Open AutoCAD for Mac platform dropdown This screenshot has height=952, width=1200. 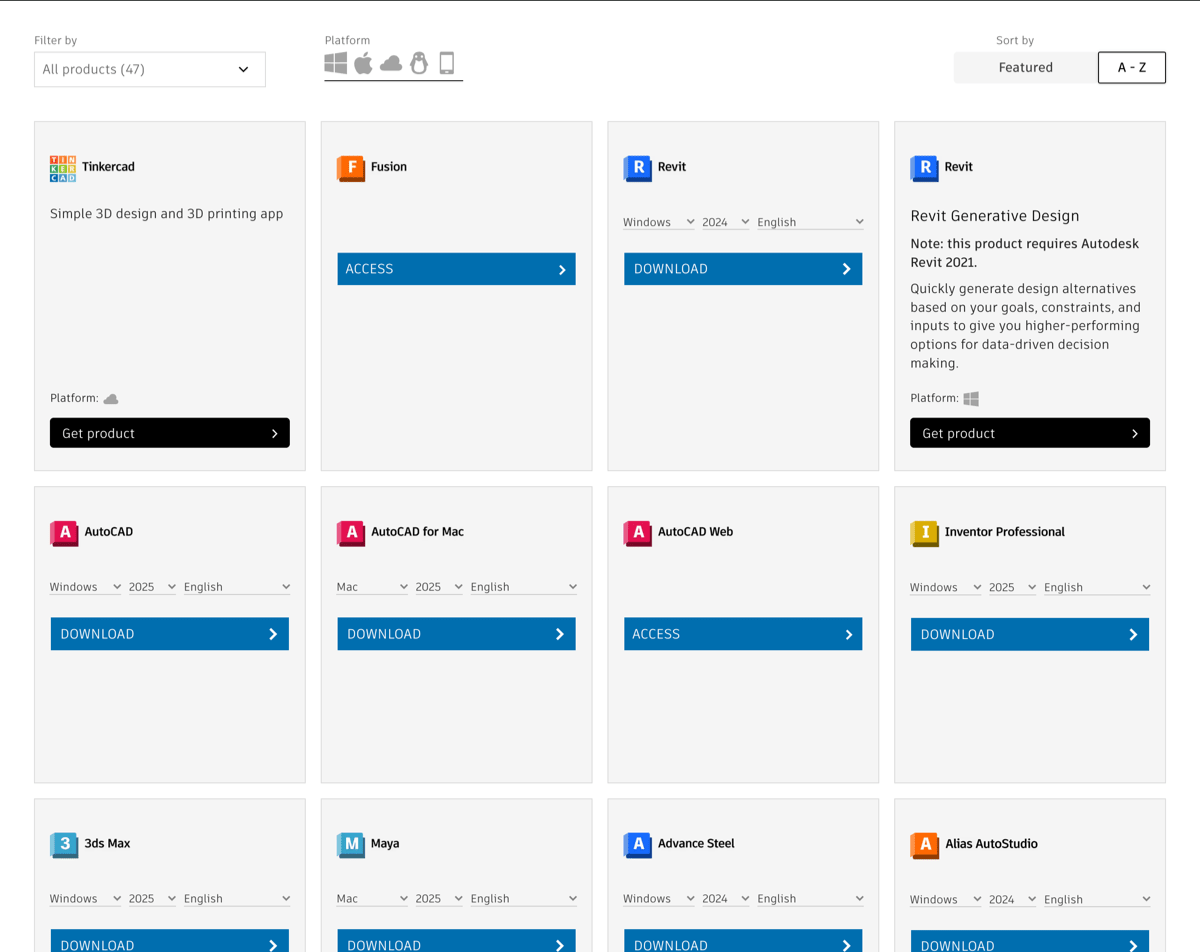click(x=372, y=587)
